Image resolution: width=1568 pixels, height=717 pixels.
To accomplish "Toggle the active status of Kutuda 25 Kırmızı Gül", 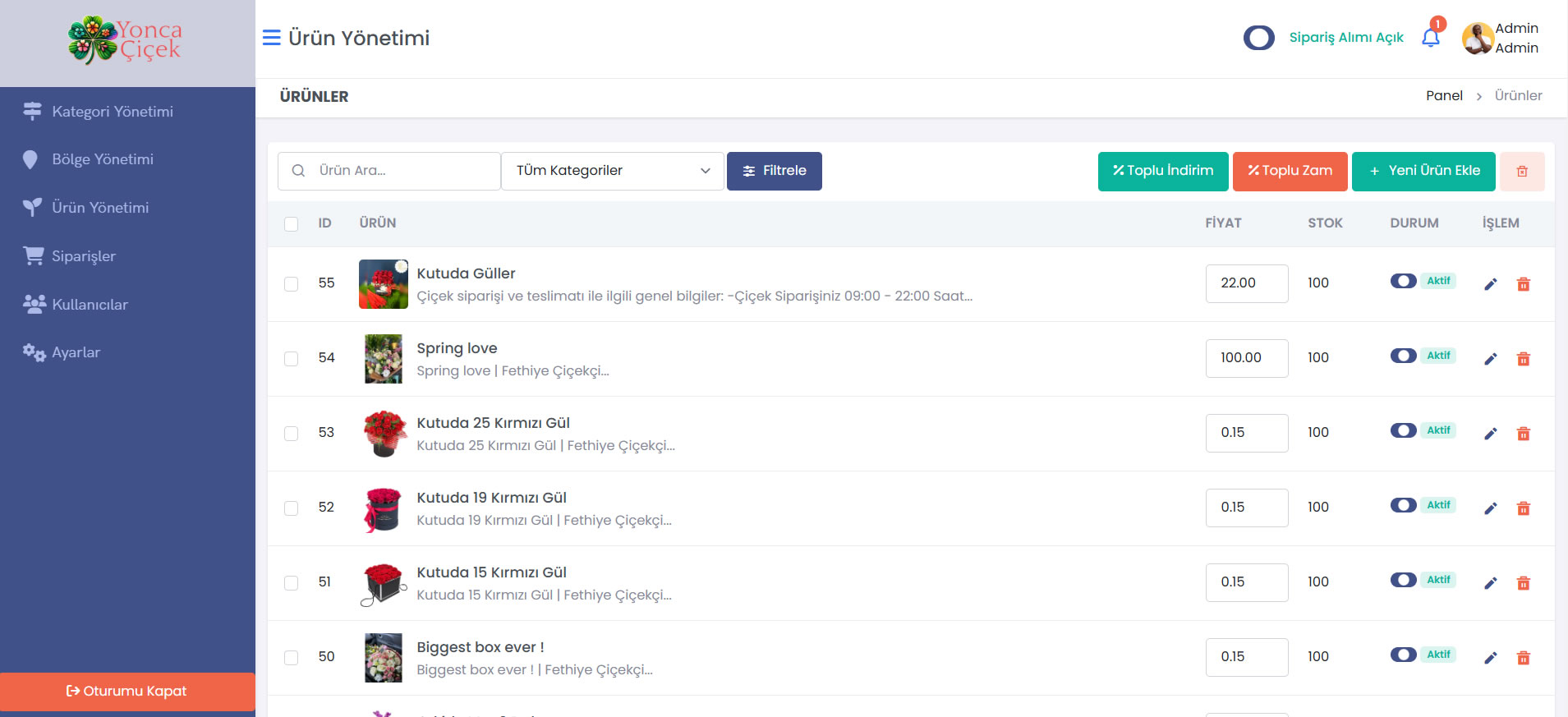I will [x=1403, y=430].
